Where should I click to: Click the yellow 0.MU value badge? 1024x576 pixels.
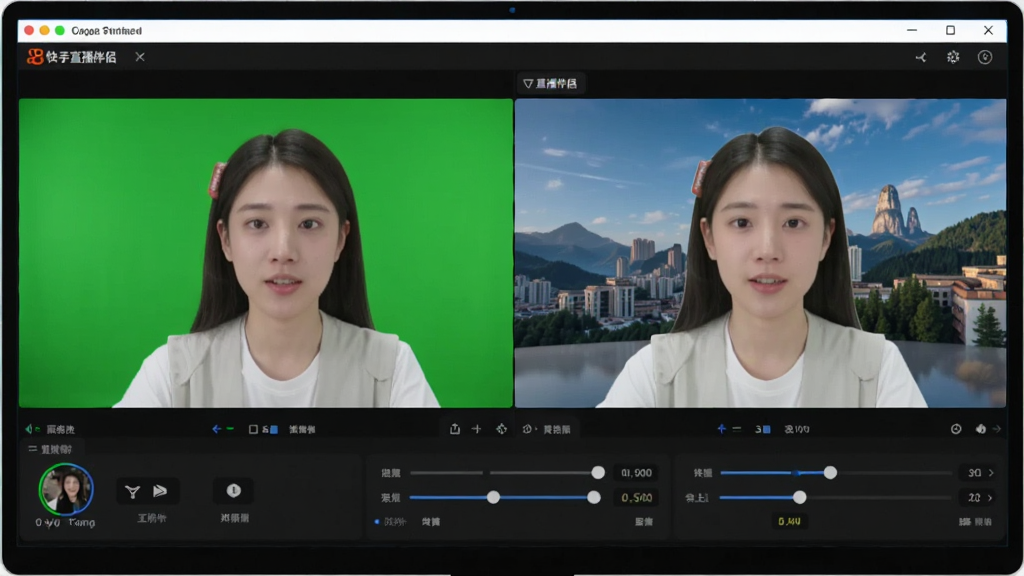coord(790,521)
